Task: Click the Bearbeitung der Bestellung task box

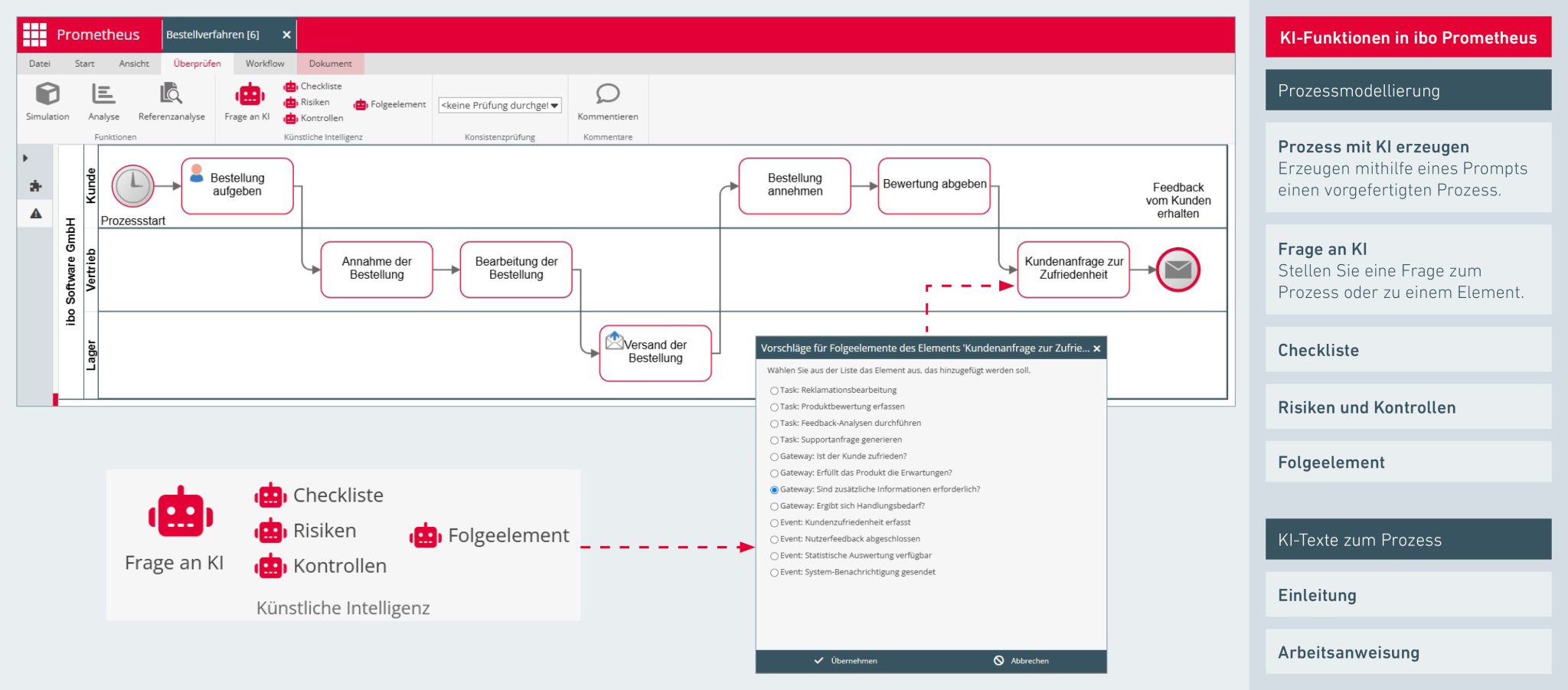Action: tap(516, 269)
